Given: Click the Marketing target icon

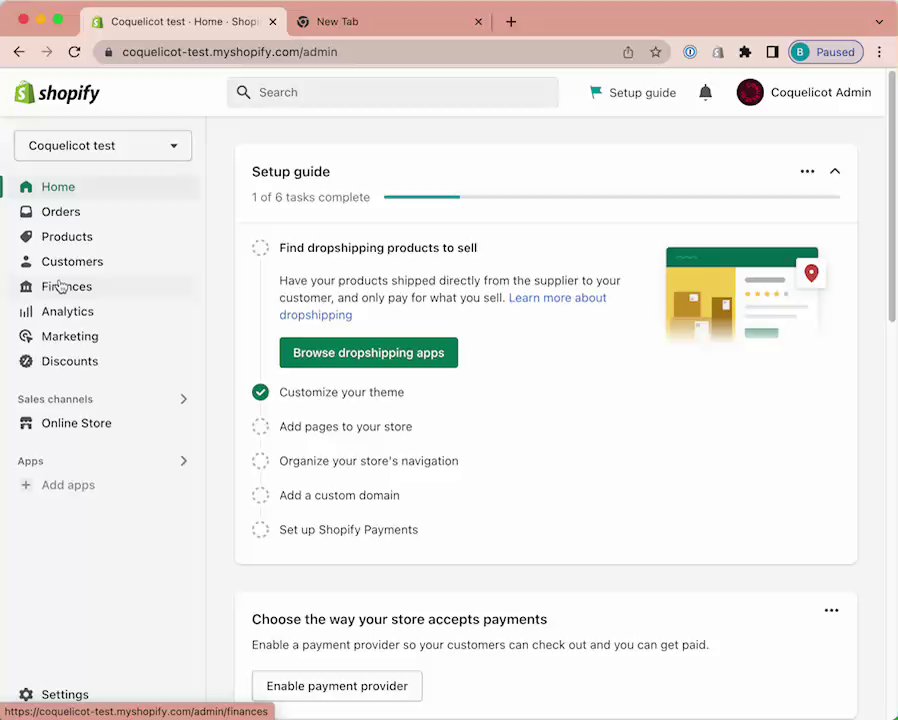Looking at the screenshot, I should pyautogui.click(x=26, y=336).
